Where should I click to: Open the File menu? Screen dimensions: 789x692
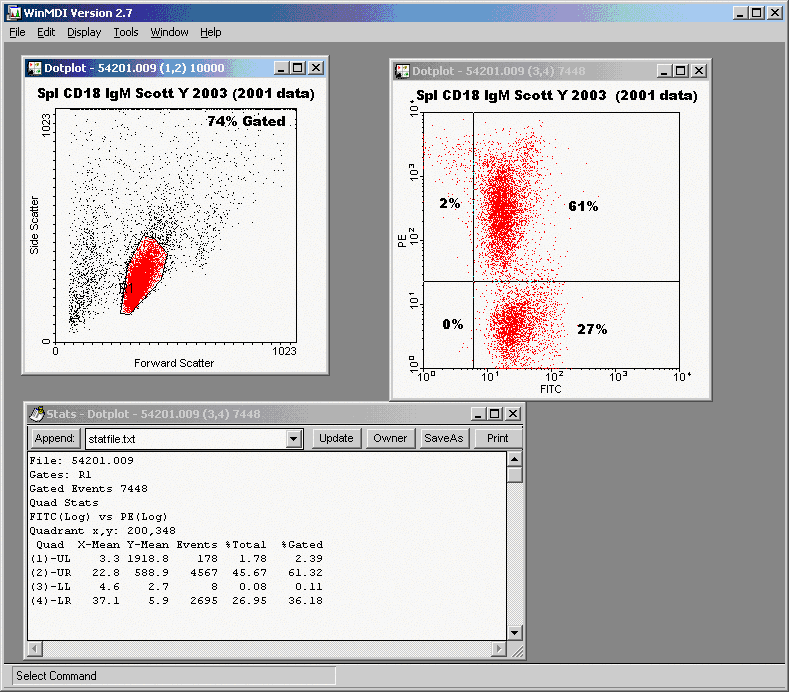click(x=17, y=32)
